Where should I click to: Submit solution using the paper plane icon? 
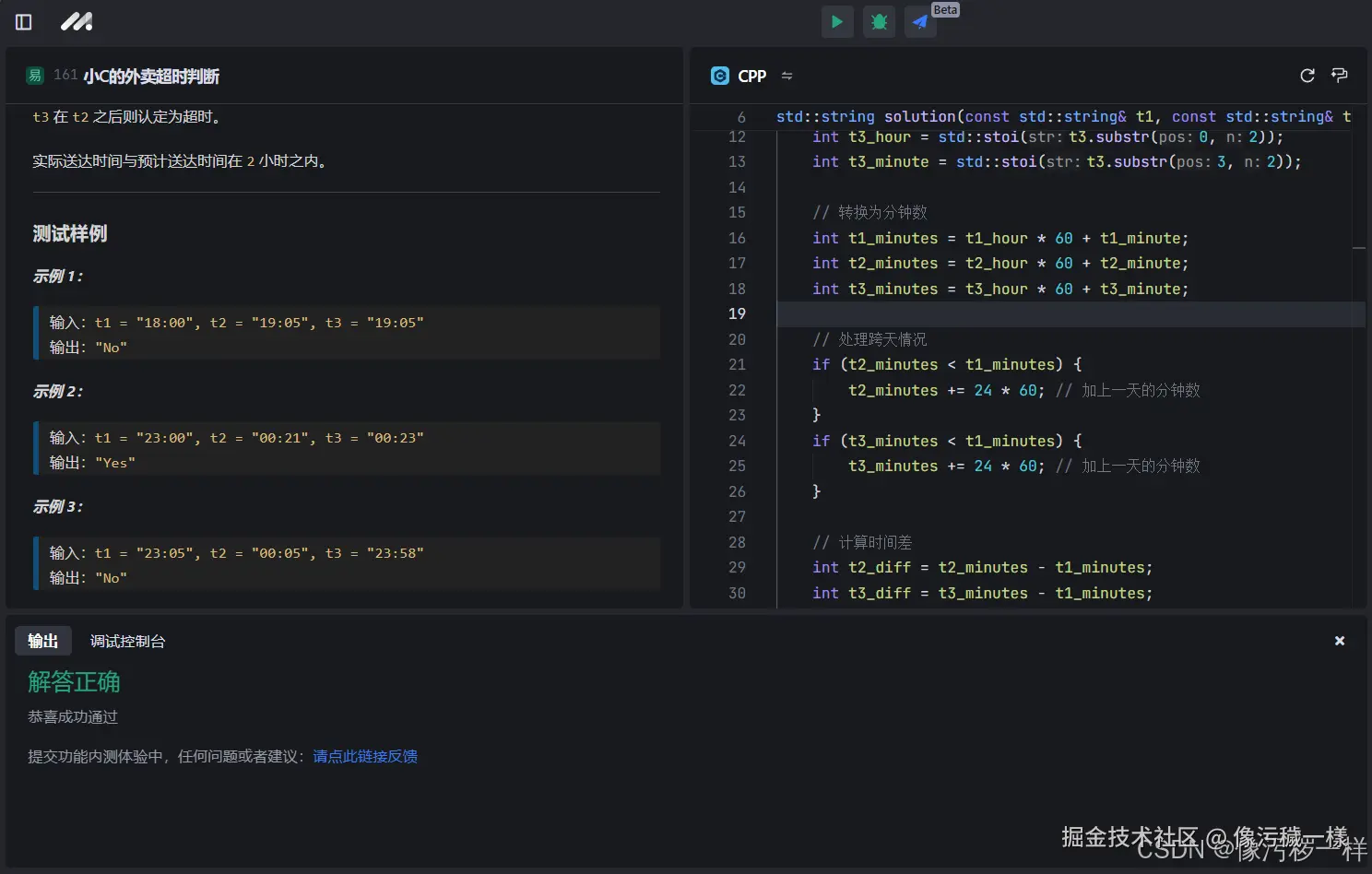click(x=920, y=22)
